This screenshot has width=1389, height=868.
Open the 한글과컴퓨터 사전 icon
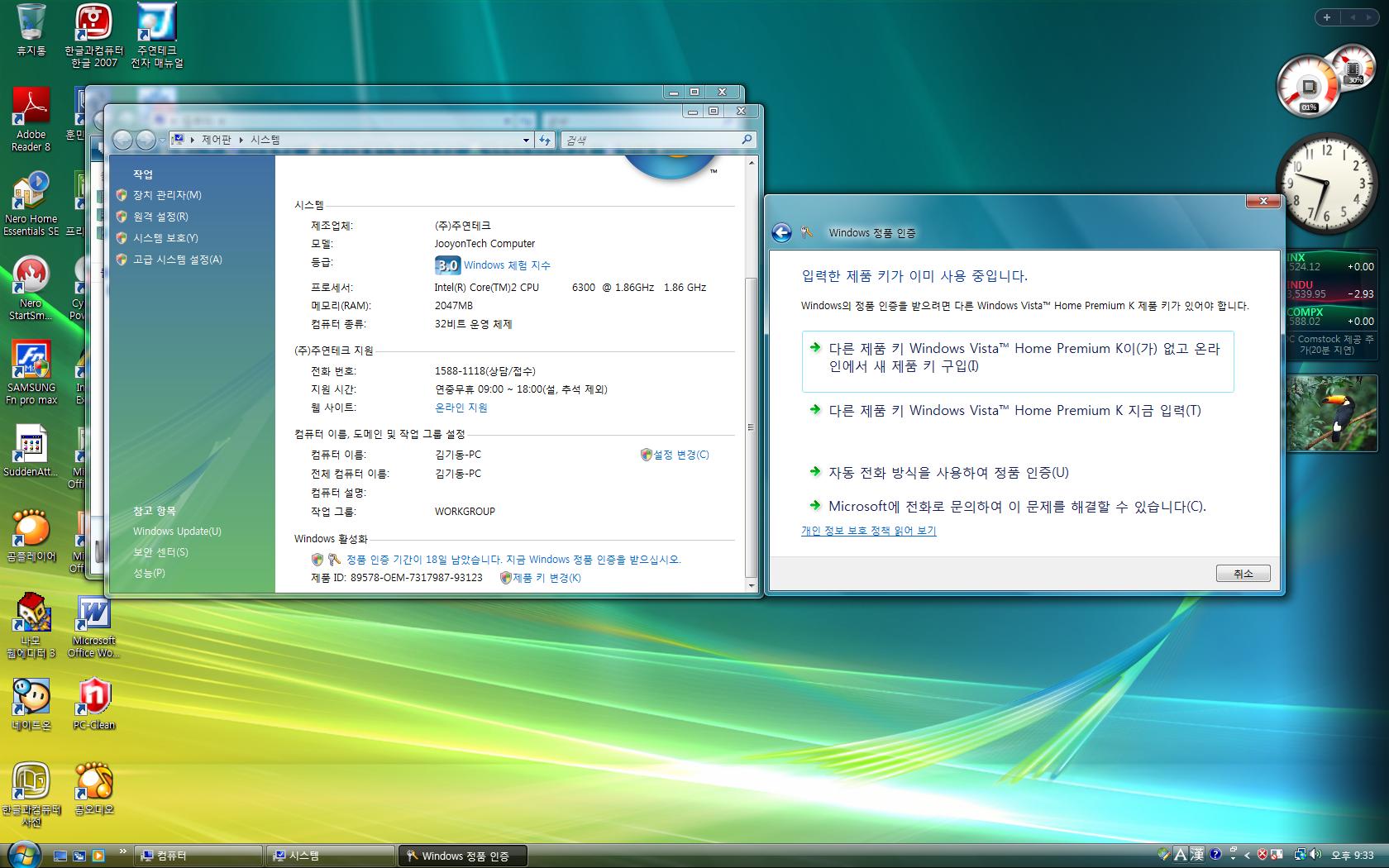[x=31, y=794]
